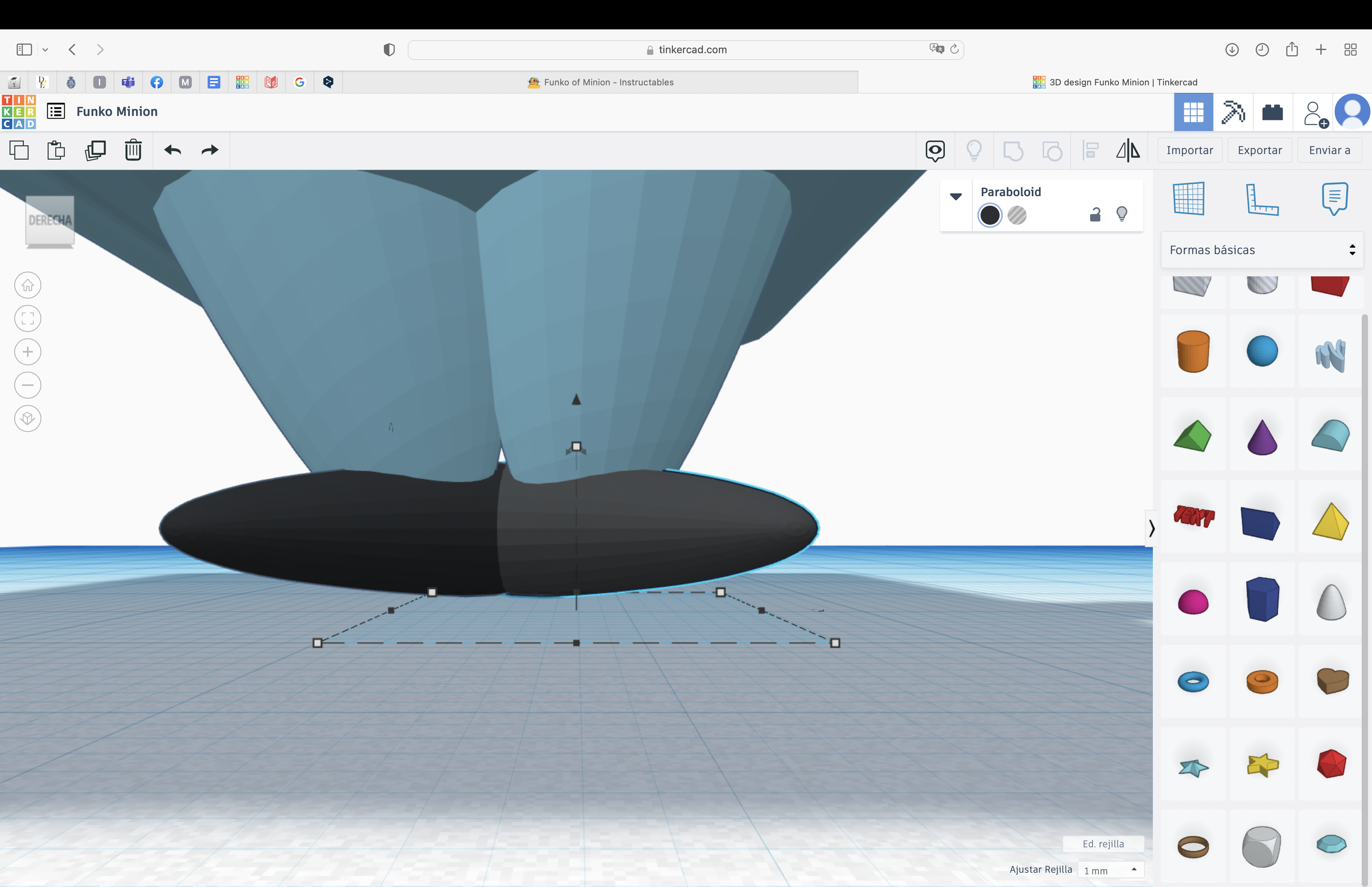Screen dimensions: 1372x887
Task: Fit all in view
Action: click(x=28, y=318)
